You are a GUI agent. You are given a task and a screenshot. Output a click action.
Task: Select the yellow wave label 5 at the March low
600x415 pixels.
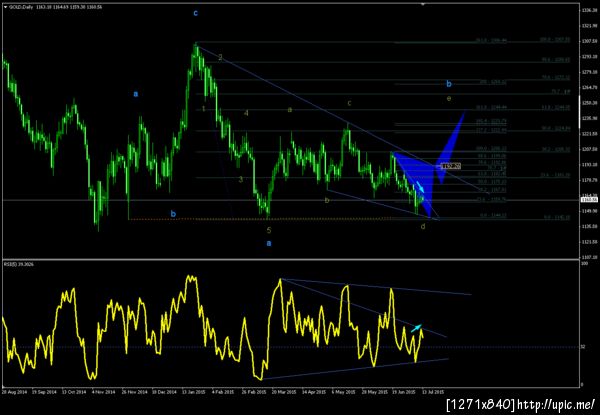269,230
